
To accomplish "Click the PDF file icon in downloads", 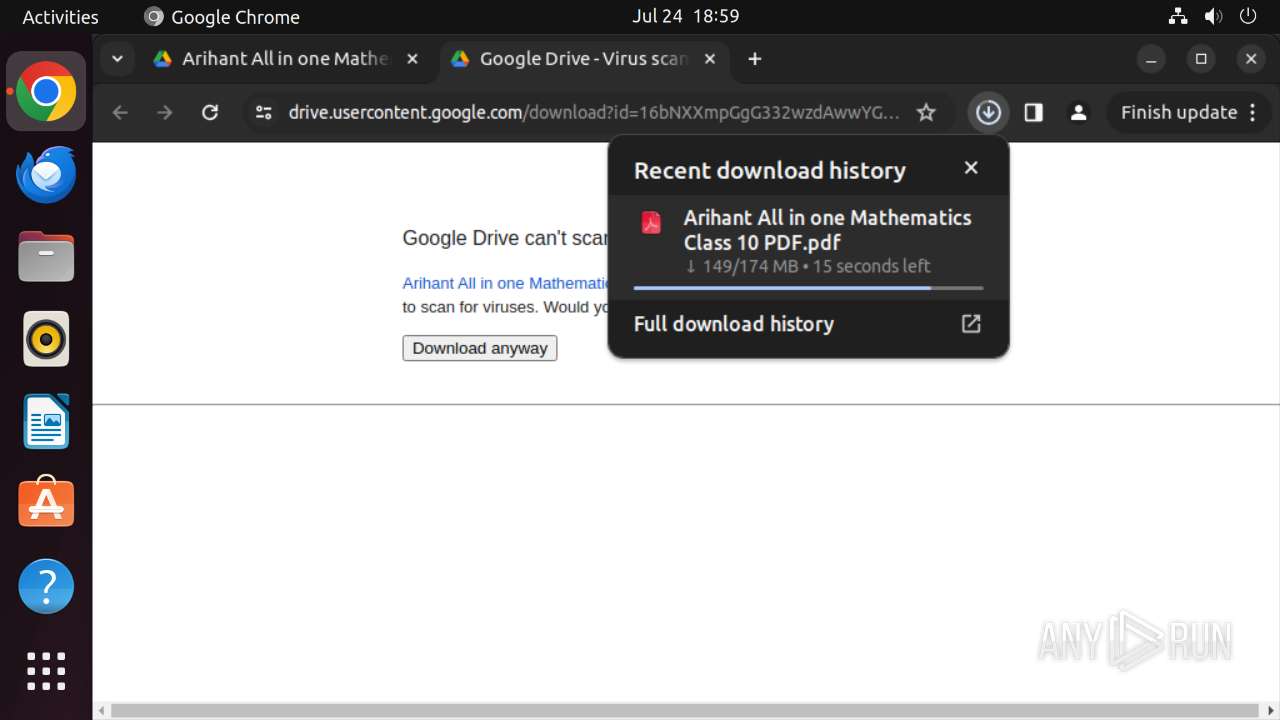I will [x=651, y=223].
